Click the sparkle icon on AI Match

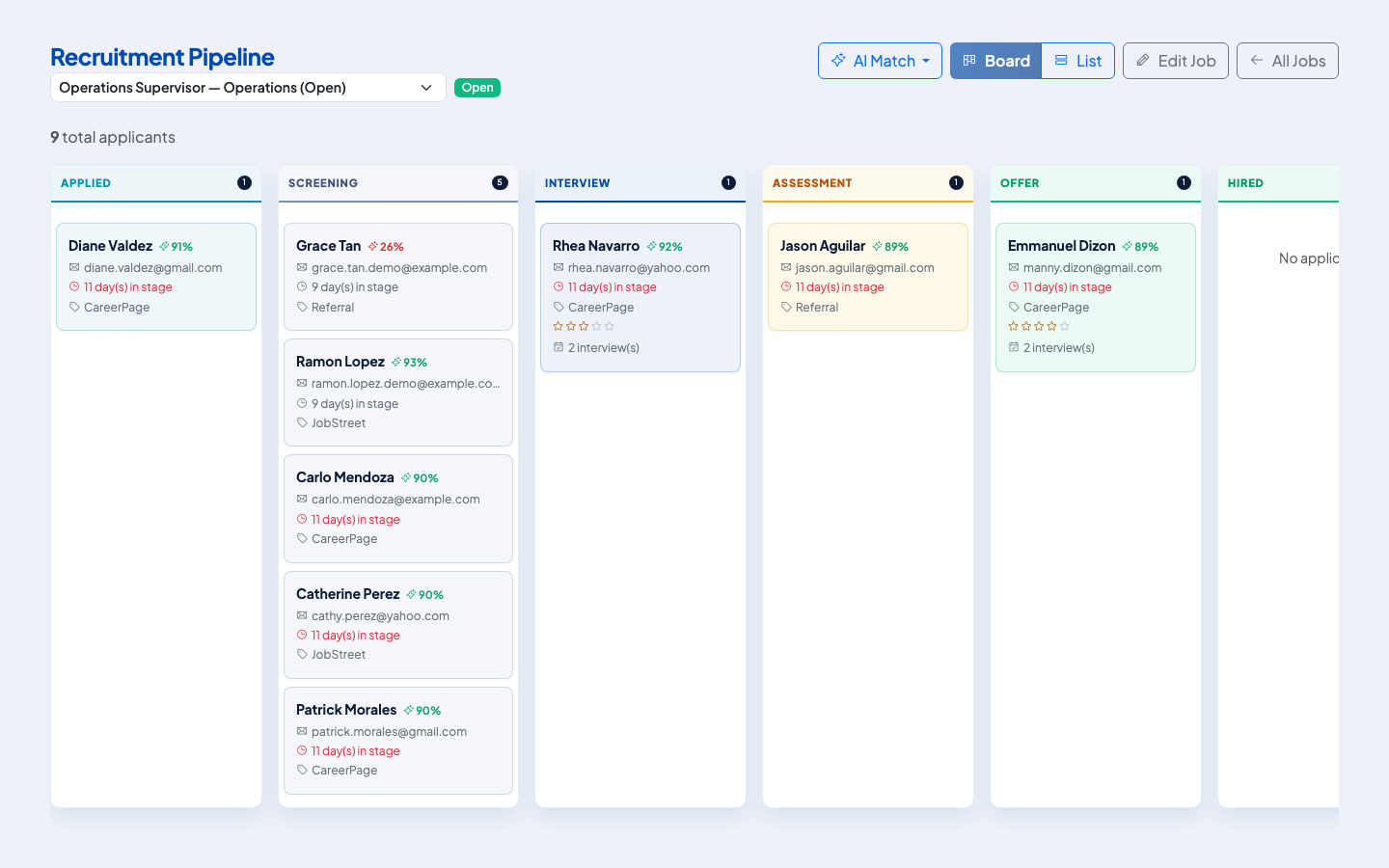tap(838, 60)
